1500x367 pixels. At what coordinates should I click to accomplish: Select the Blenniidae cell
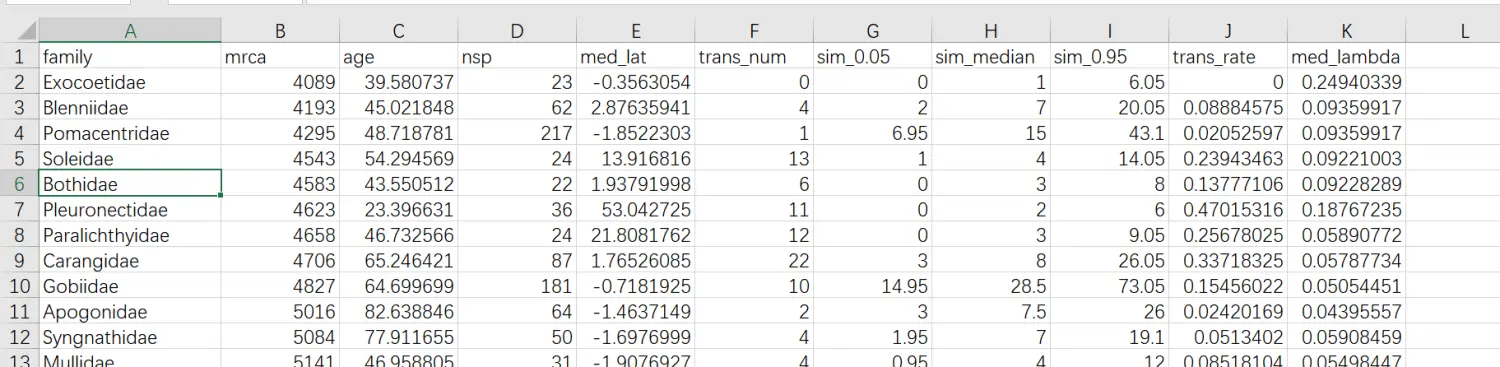[130, 108]
